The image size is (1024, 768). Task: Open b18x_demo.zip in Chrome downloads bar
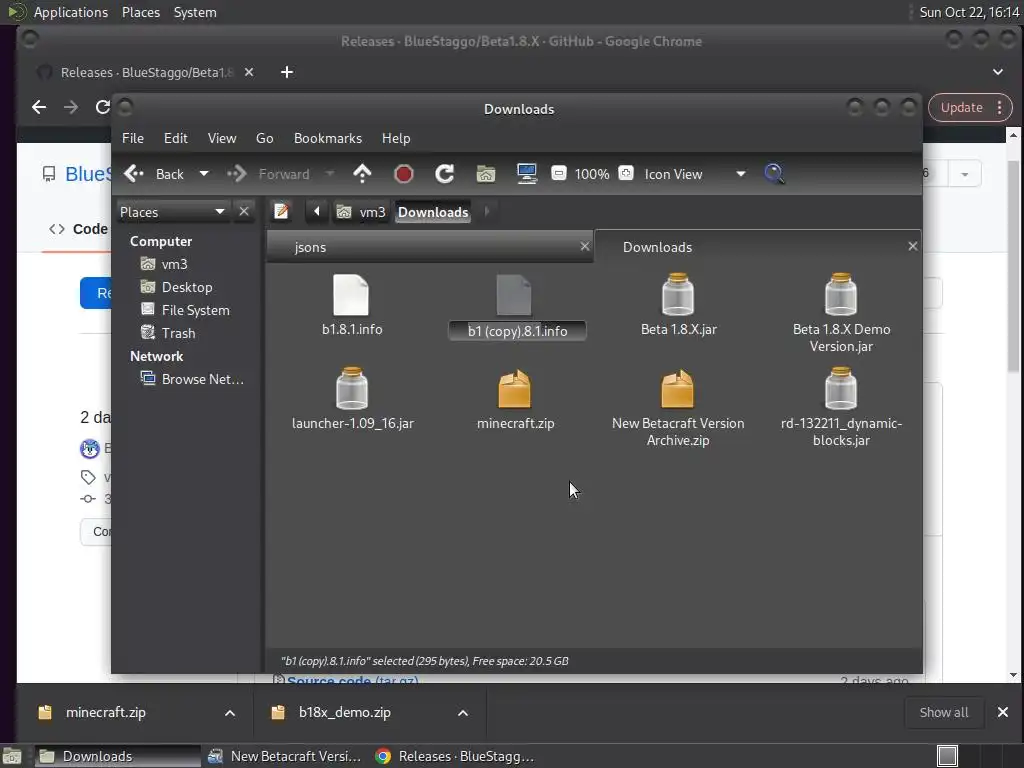tap(344, 712)
